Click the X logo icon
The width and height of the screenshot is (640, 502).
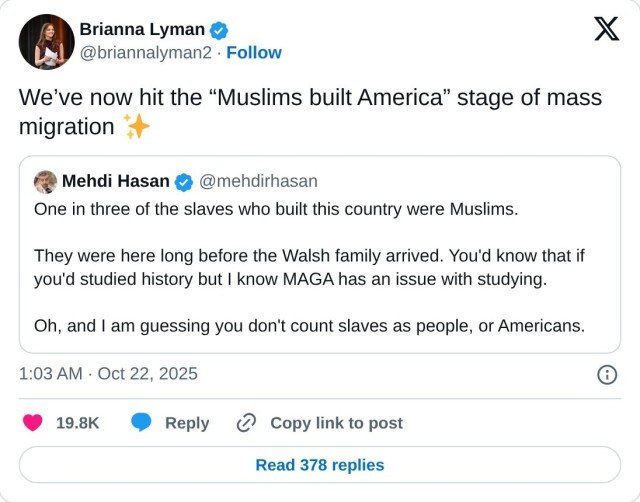(606, 29)
